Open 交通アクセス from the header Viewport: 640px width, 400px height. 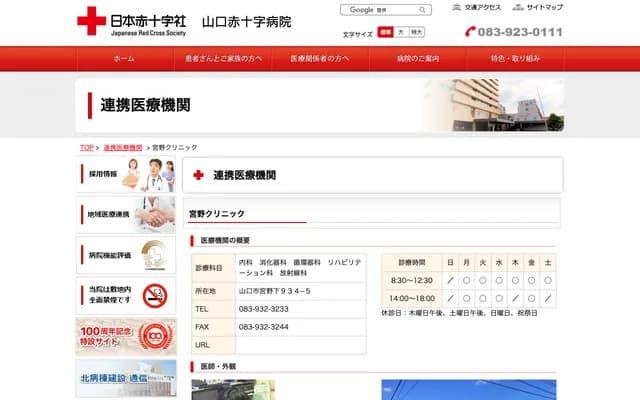pos(476,7)
